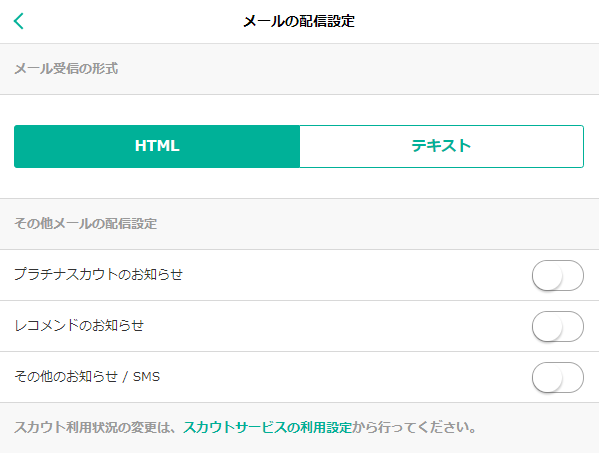Click the プラチナスカウトのお知らせ label text
This screenshot has height=453, width=601.
[99, 275]
